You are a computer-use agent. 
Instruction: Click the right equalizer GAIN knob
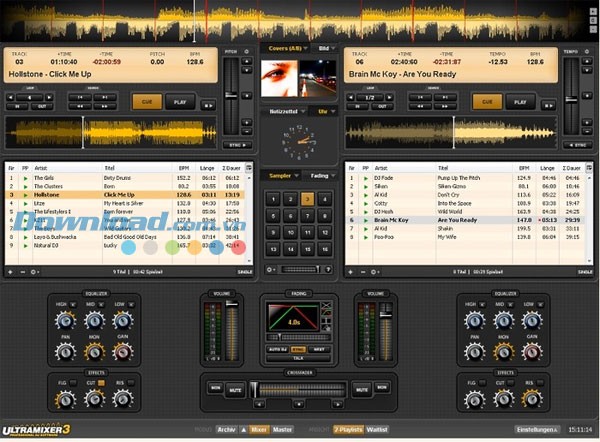[532, 354]
